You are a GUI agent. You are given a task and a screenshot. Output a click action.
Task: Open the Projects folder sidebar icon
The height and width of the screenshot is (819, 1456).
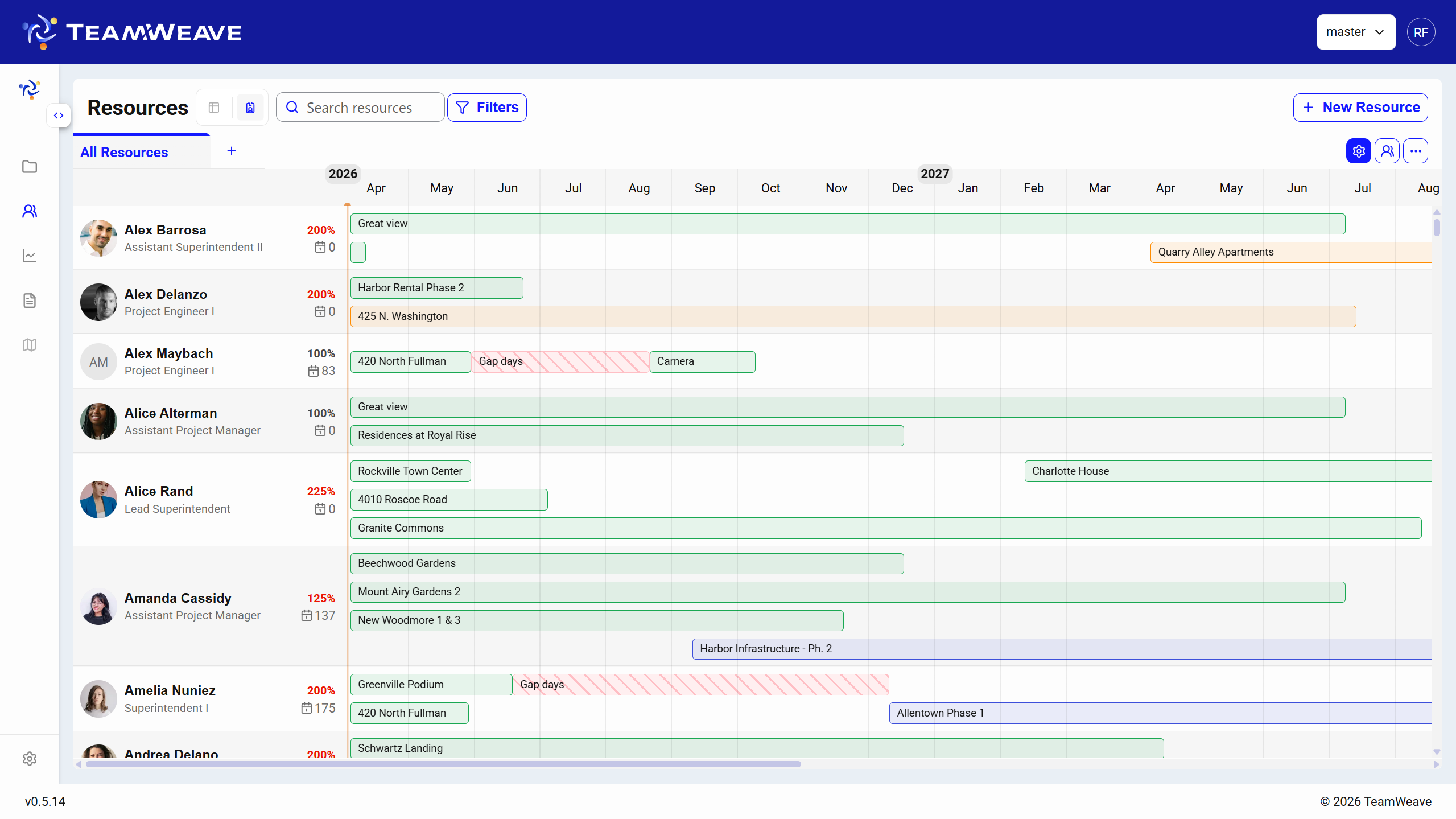[30, 167]
